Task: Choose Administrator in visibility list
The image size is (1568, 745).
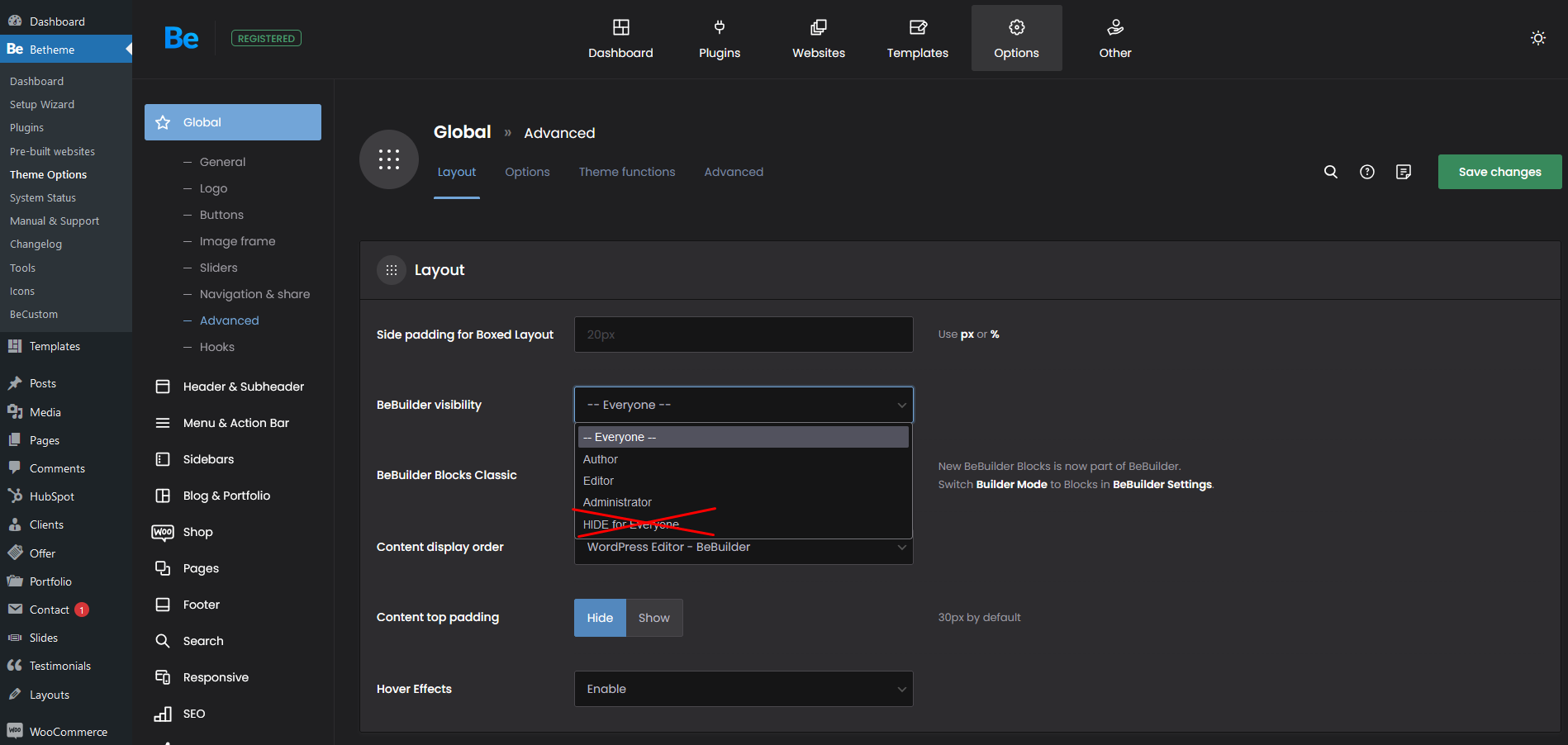Action: point(744,502)
